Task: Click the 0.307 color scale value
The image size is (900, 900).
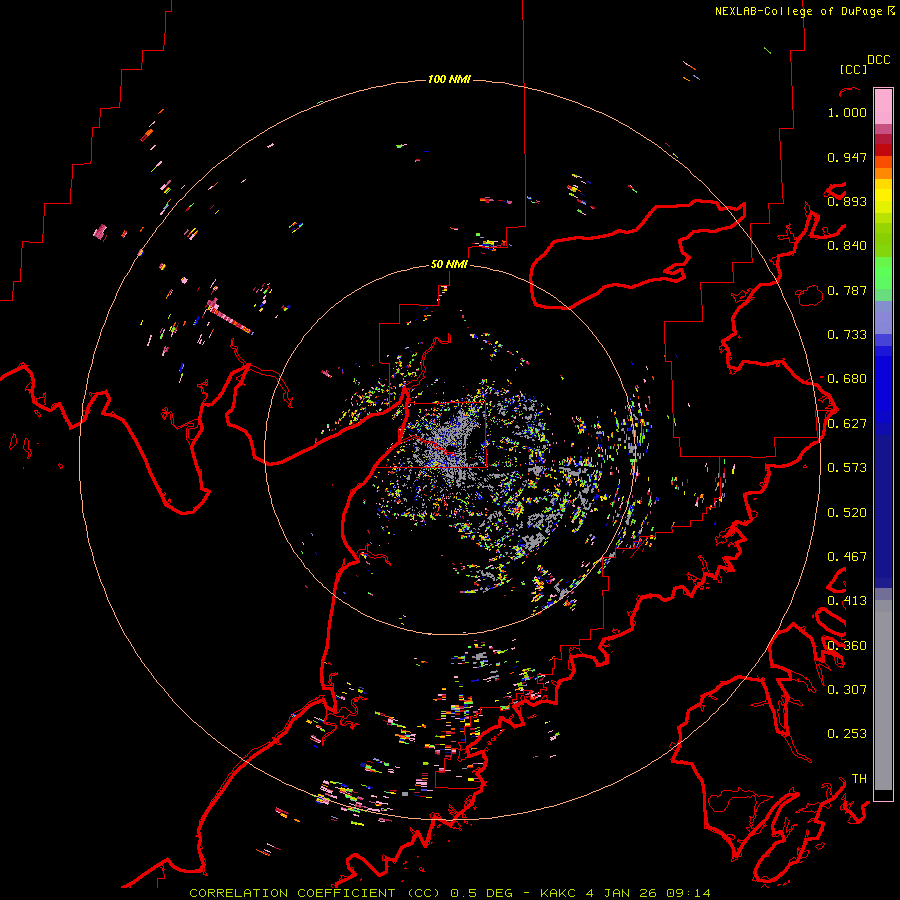Action: click(847, 689)
